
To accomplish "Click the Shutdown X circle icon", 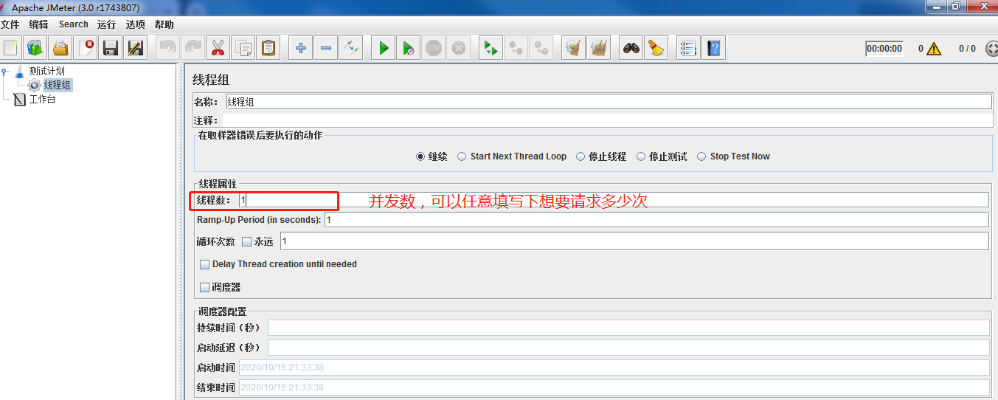I will 458,48.
